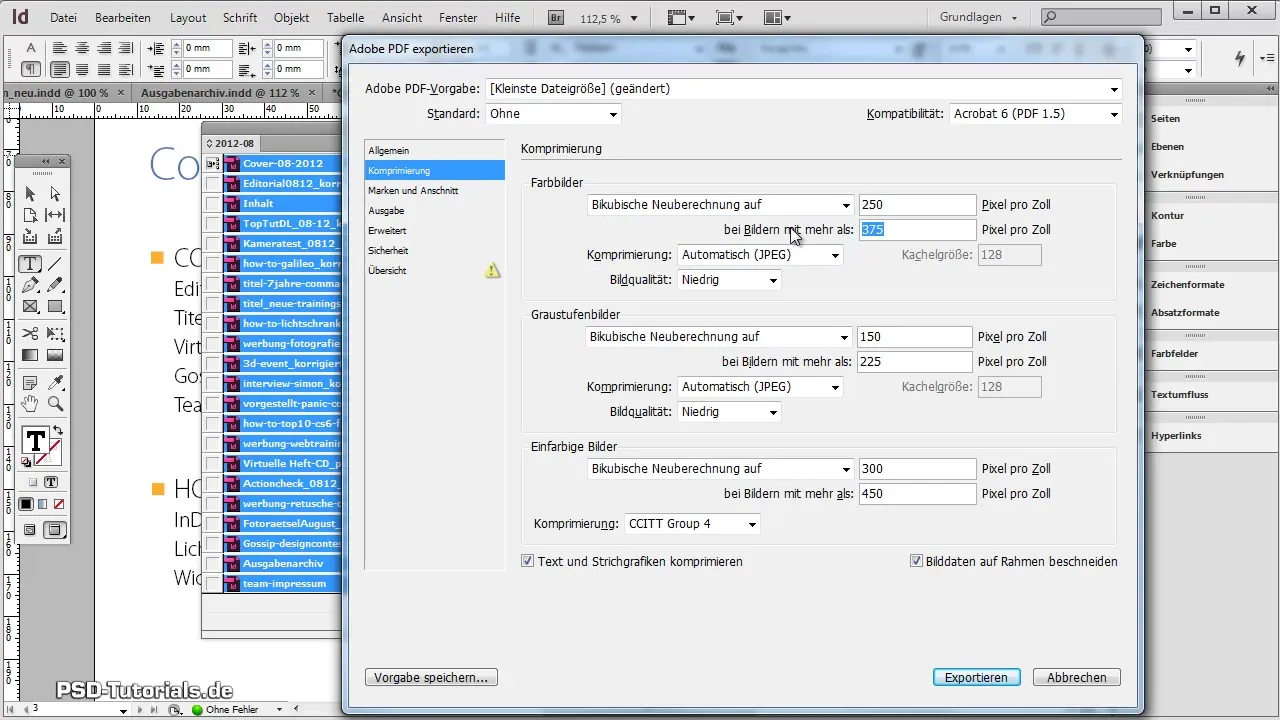This screenshot has height=720, width=1280.
Task: Select the Free Transform tool
Action: [x=55, y=334]
